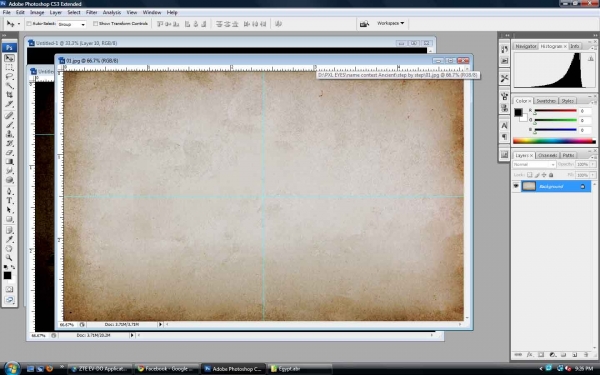
Task: Open the Workspace dropdown
Action: (390, 23)
